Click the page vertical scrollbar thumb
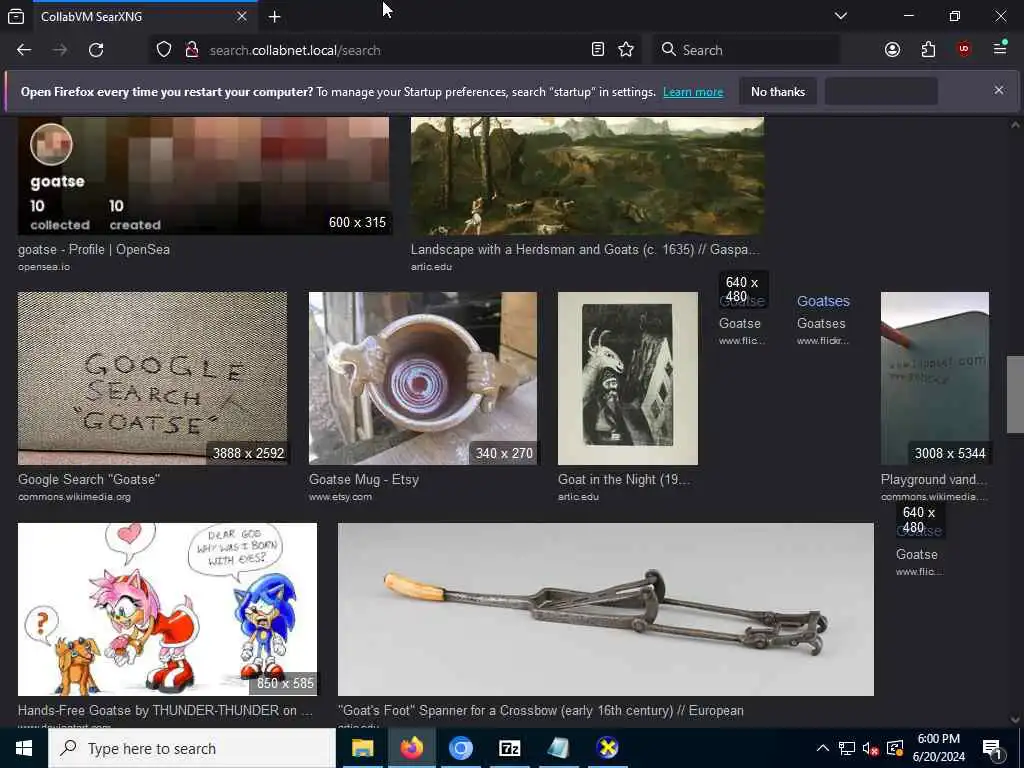The image size is (1024, 768). 1015,394
